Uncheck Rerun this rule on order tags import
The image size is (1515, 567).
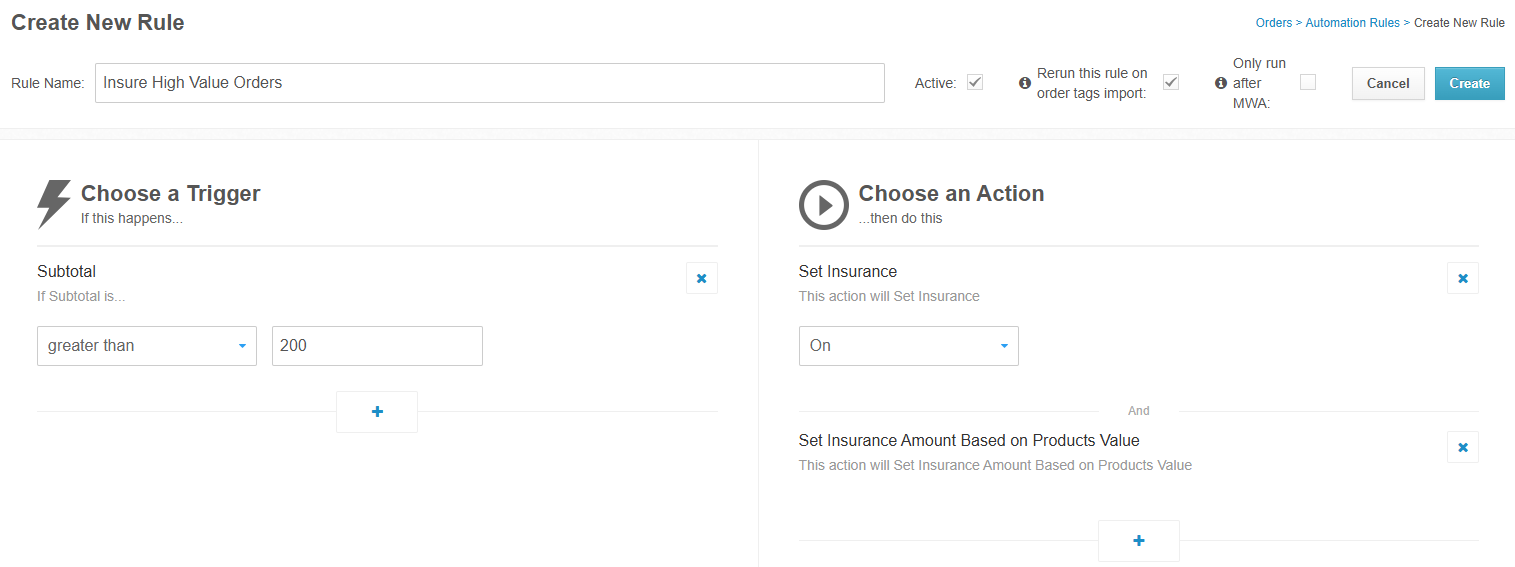tap(1171, 82)
